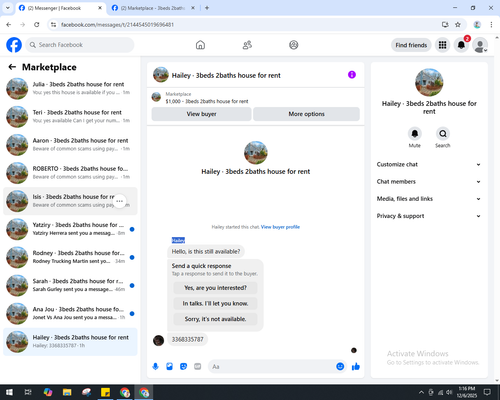Open the Chrome profile avatar
This screenshot has height=400, width=500.
(477, 25)
